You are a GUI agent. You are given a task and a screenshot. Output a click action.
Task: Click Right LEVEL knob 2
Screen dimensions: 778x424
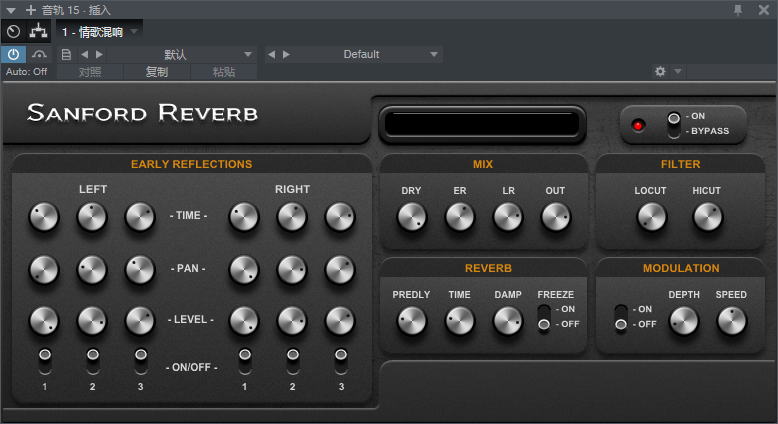point(292,321)
